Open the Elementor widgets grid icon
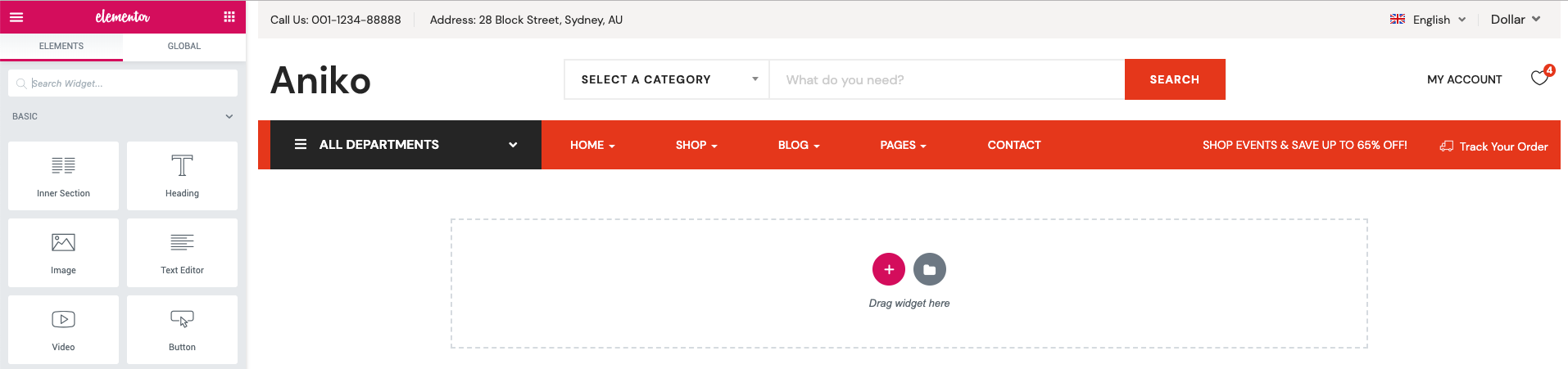The height and width of the screenshot is (369, 1568). click(x=229, y=17)
